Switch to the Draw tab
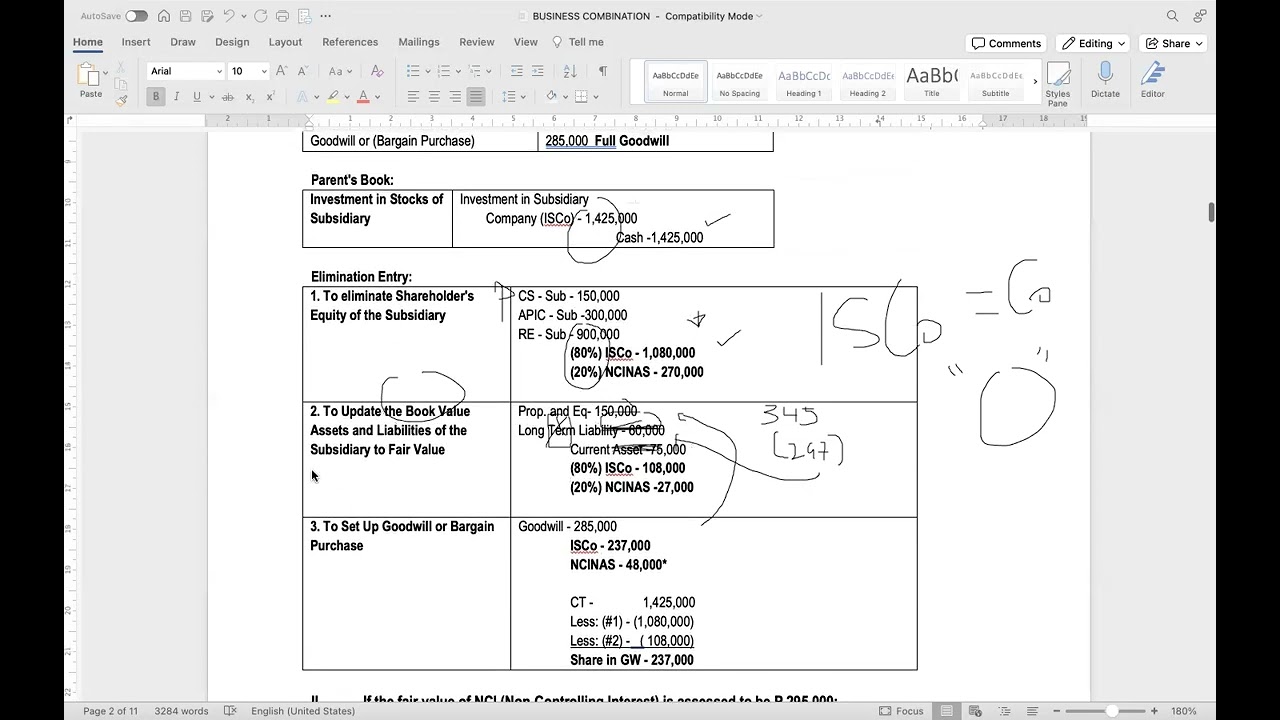1280x720 pixels. pos(183,42)
